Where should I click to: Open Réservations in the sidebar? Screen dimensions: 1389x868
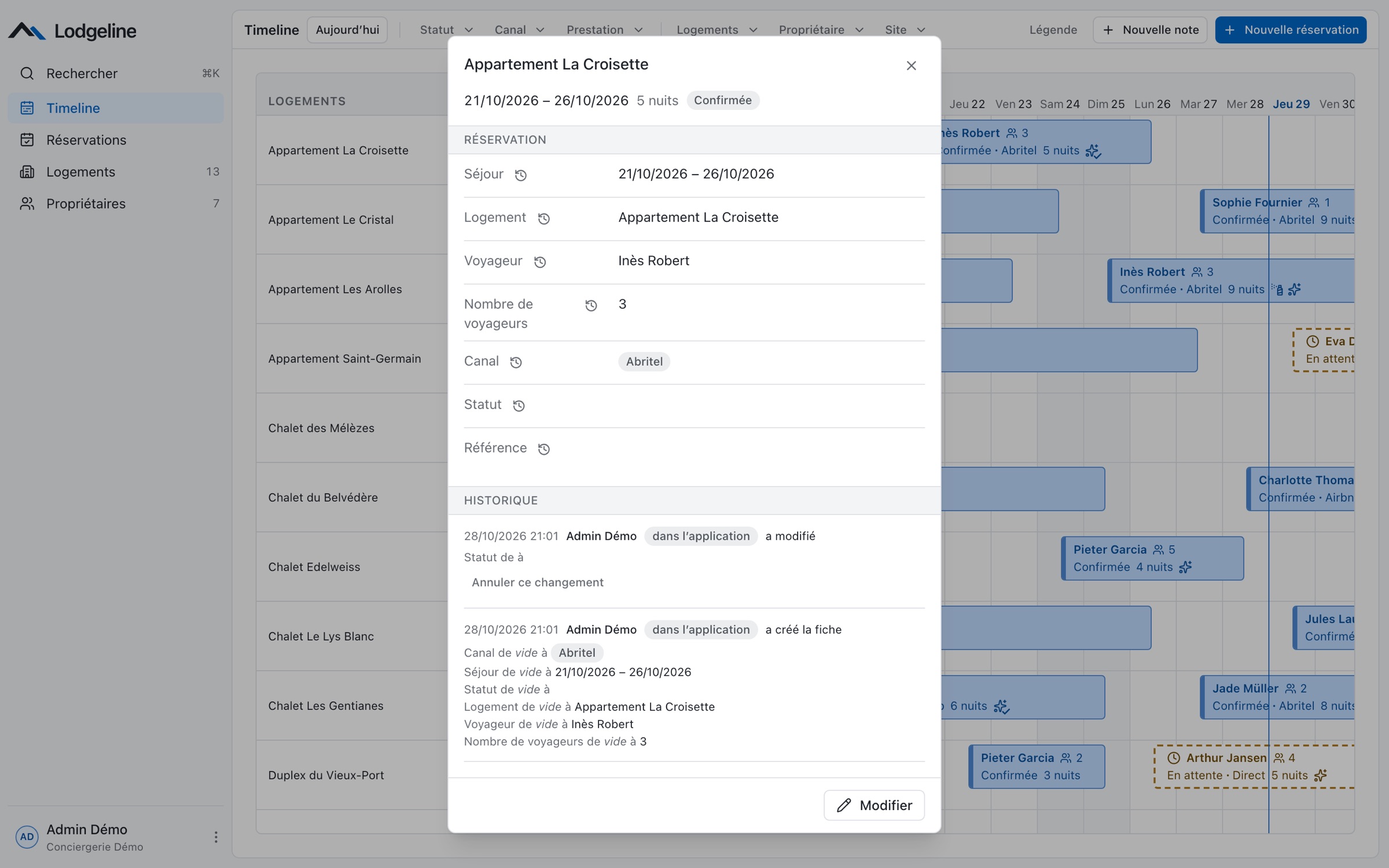tap(115, 139)
